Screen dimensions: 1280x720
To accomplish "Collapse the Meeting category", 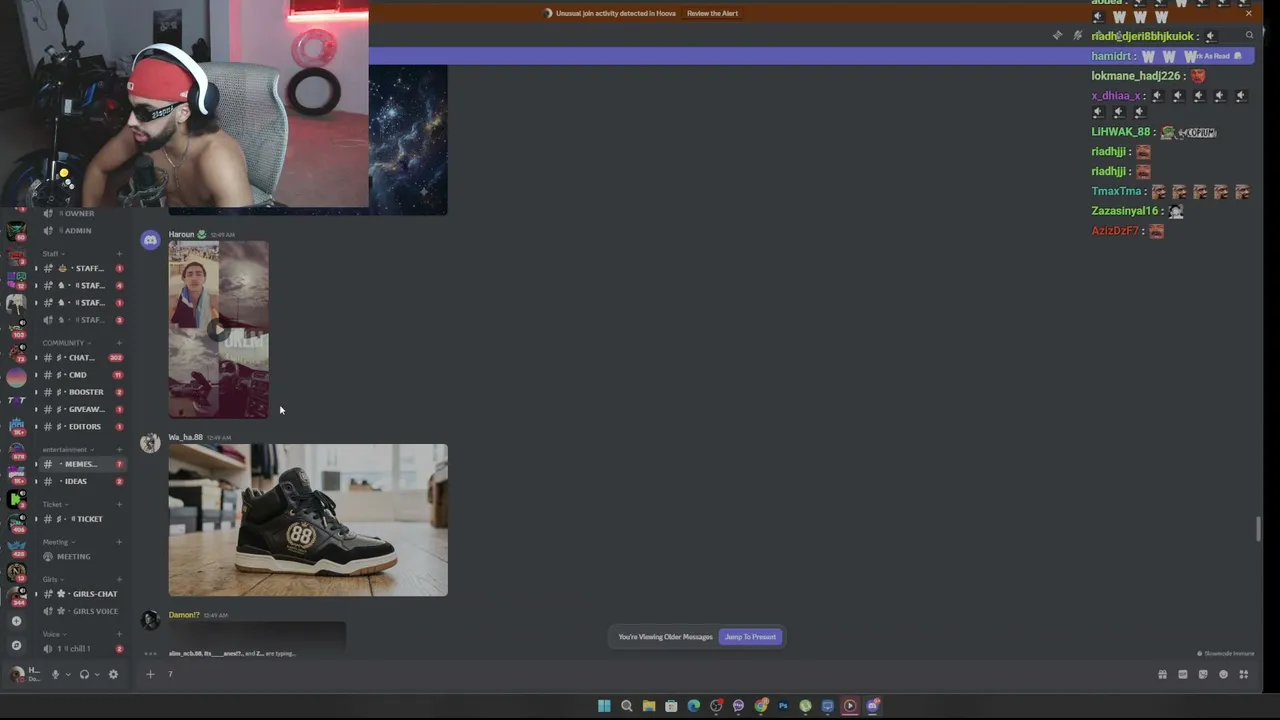I will tap(58, 542).
